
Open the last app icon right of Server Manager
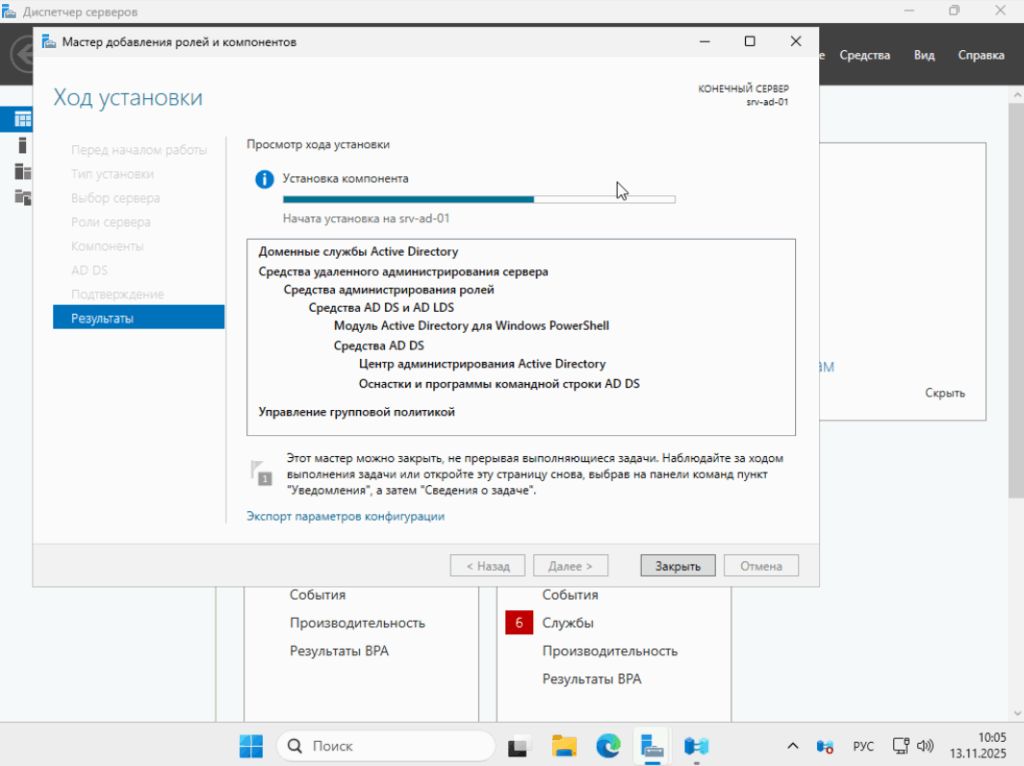[696, 746]
